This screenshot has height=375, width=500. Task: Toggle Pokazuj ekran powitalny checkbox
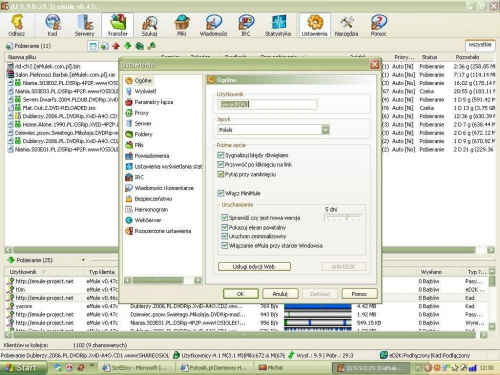[x=225, y=227]
